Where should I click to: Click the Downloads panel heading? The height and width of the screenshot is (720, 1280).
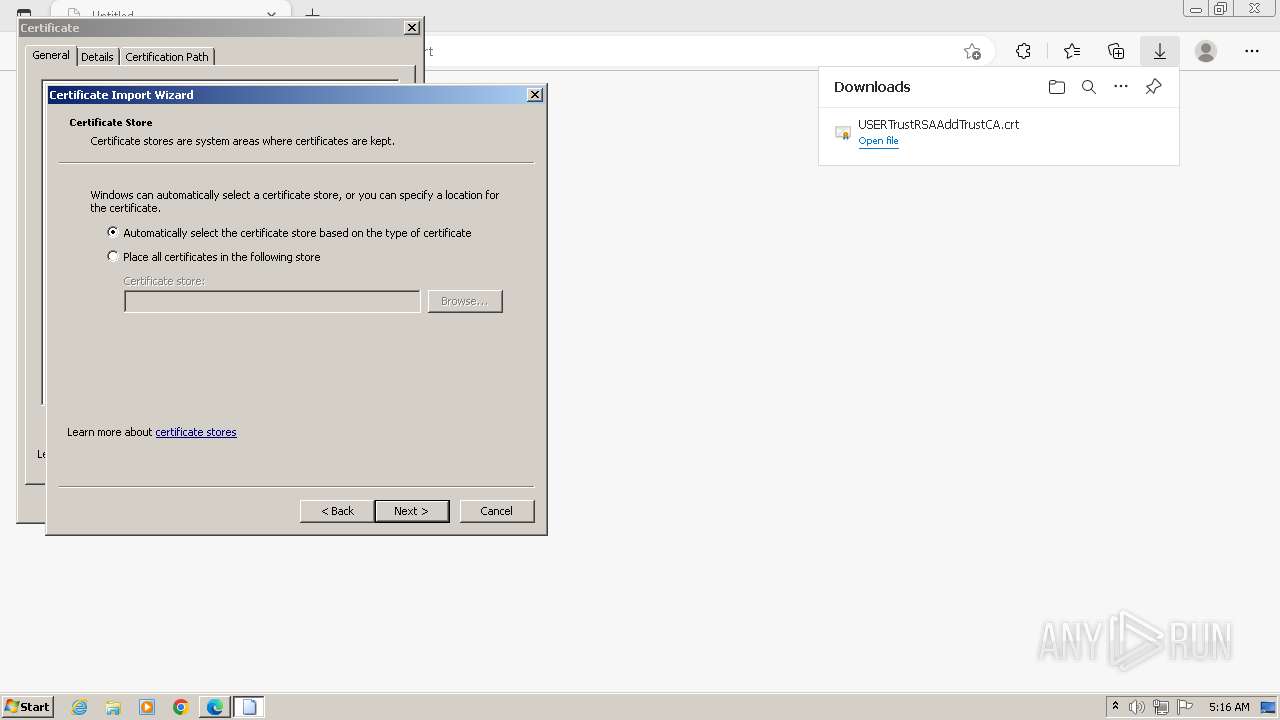click(x=872, y=87)
